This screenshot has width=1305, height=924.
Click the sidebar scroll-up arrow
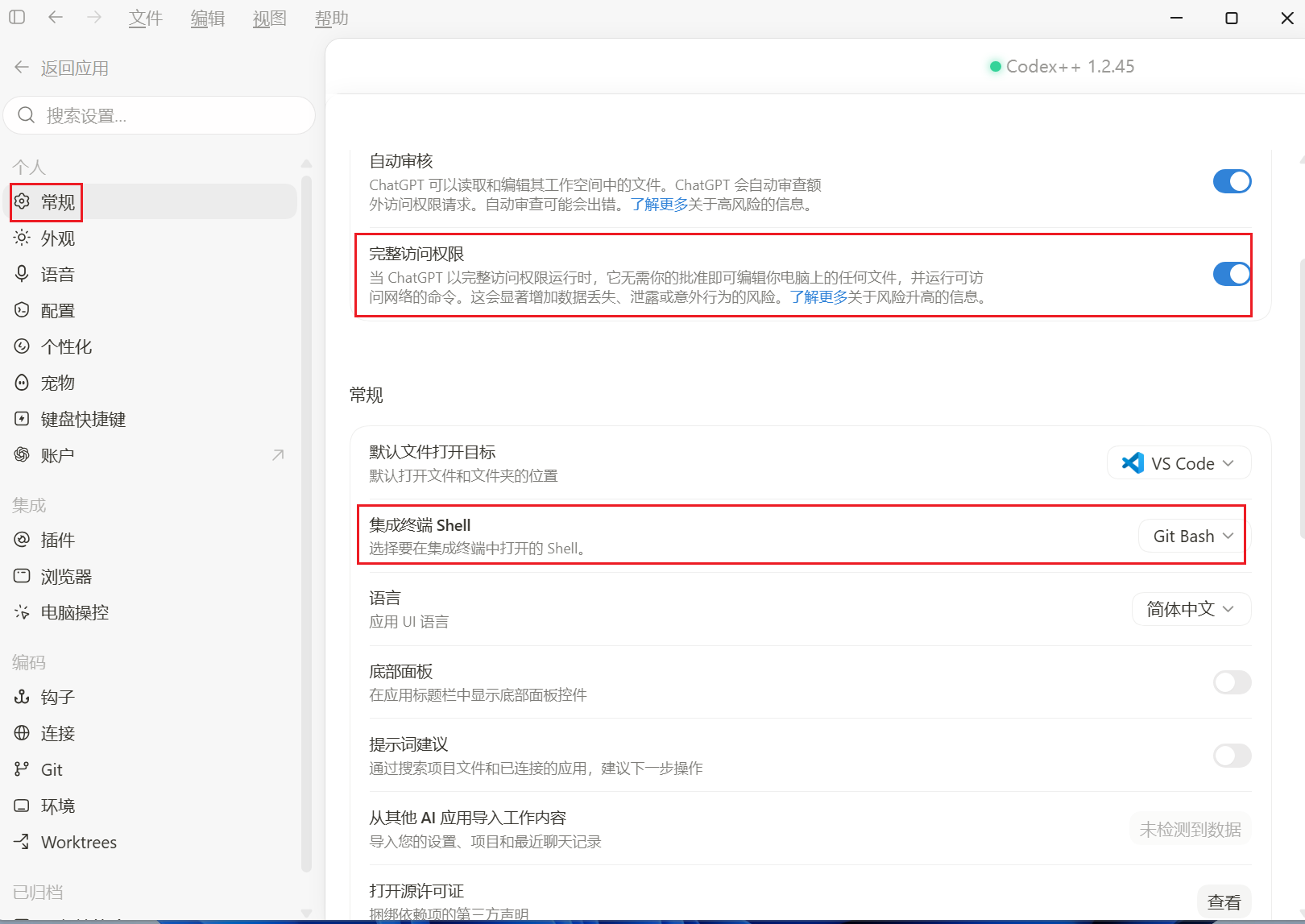tap(306, 164)
